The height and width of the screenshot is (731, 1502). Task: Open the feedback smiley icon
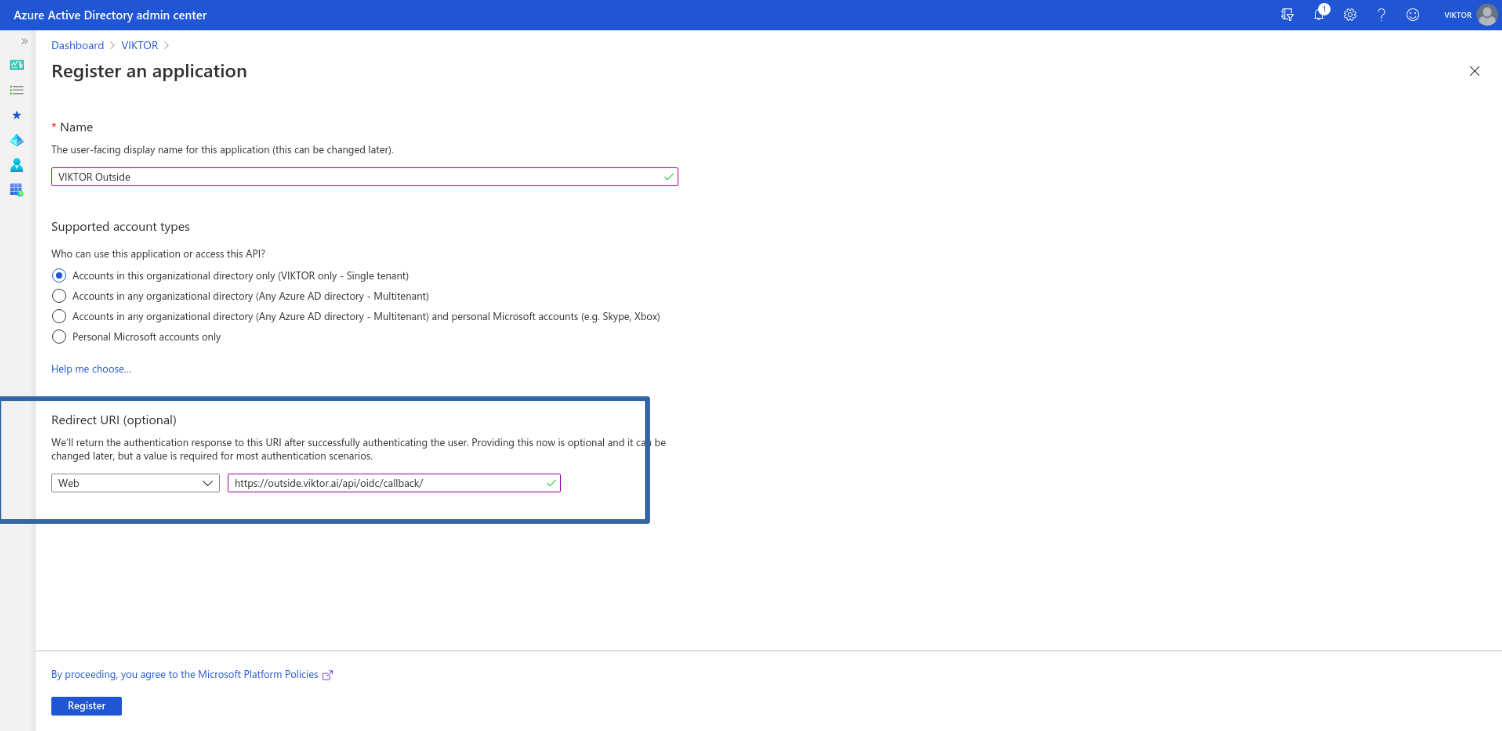coord(1412,15)
